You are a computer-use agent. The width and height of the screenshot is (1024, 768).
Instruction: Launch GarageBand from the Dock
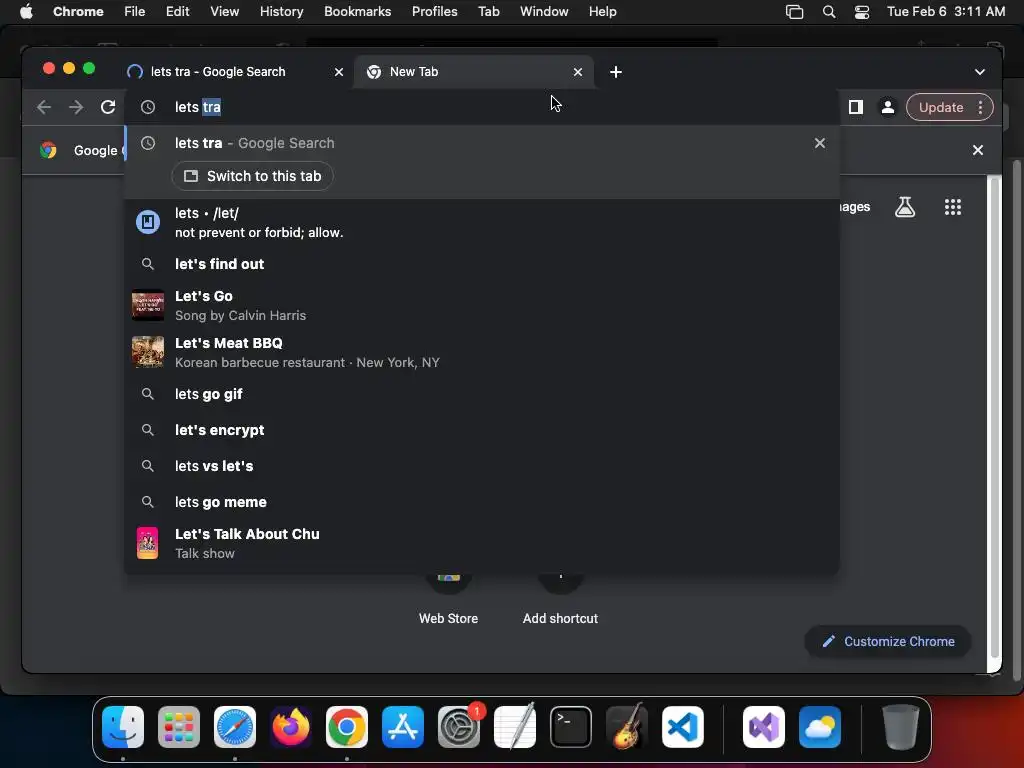[627, 727]
